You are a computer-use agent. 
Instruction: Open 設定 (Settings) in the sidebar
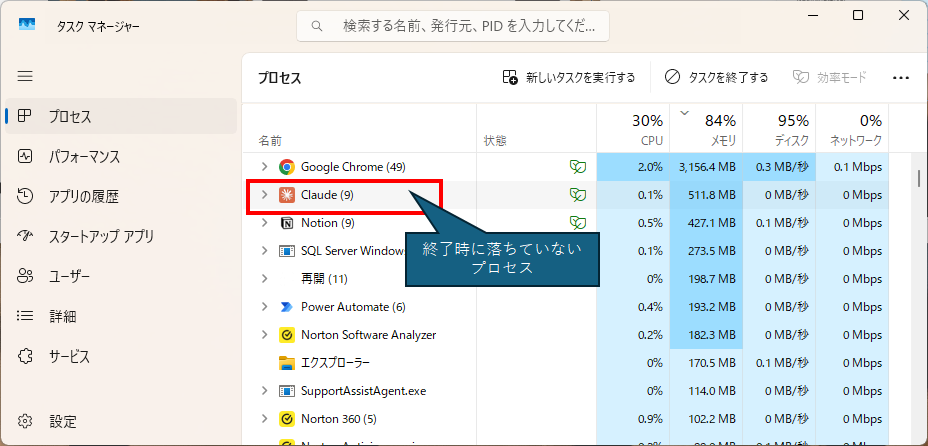point(121,421)
